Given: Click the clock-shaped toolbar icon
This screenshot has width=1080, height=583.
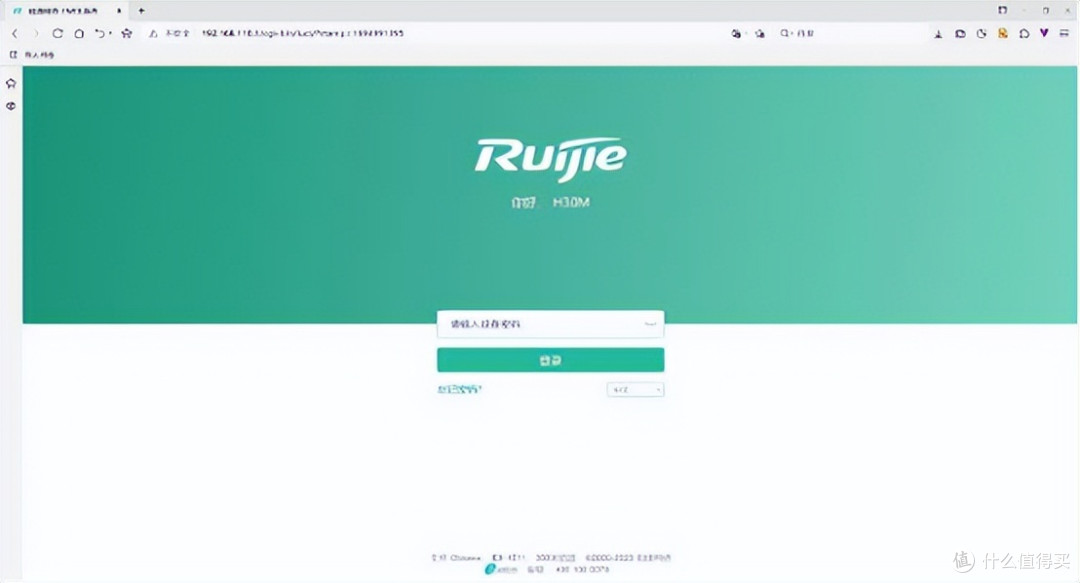Looking at the screenshot, I should tap(982, 33).
